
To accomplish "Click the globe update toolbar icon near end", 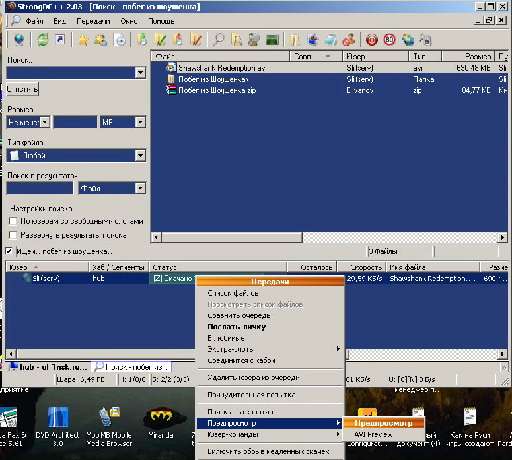I will pos(408,40).
